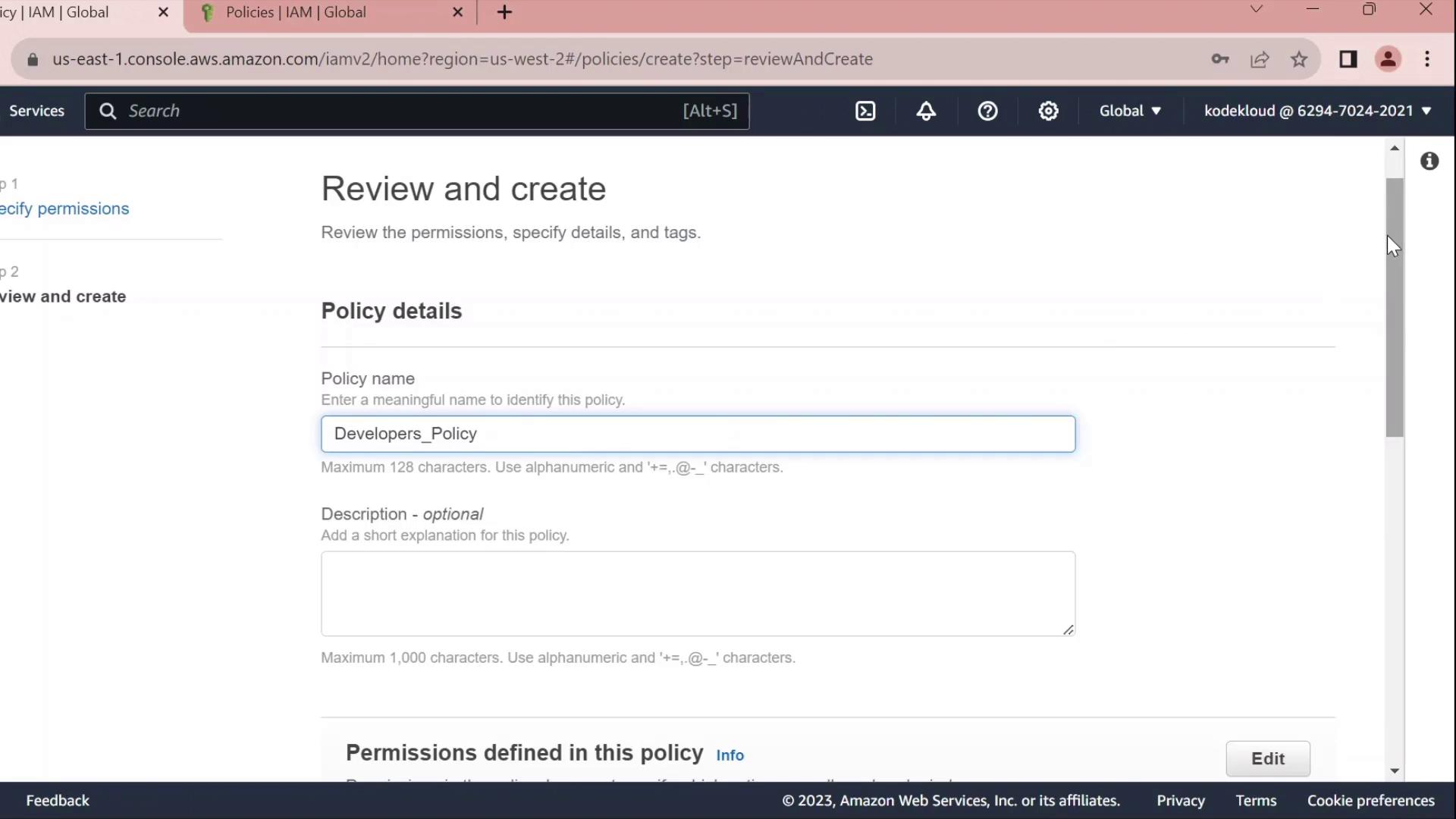
Task: Open the tab search chevron
Action: point(1257,10)
